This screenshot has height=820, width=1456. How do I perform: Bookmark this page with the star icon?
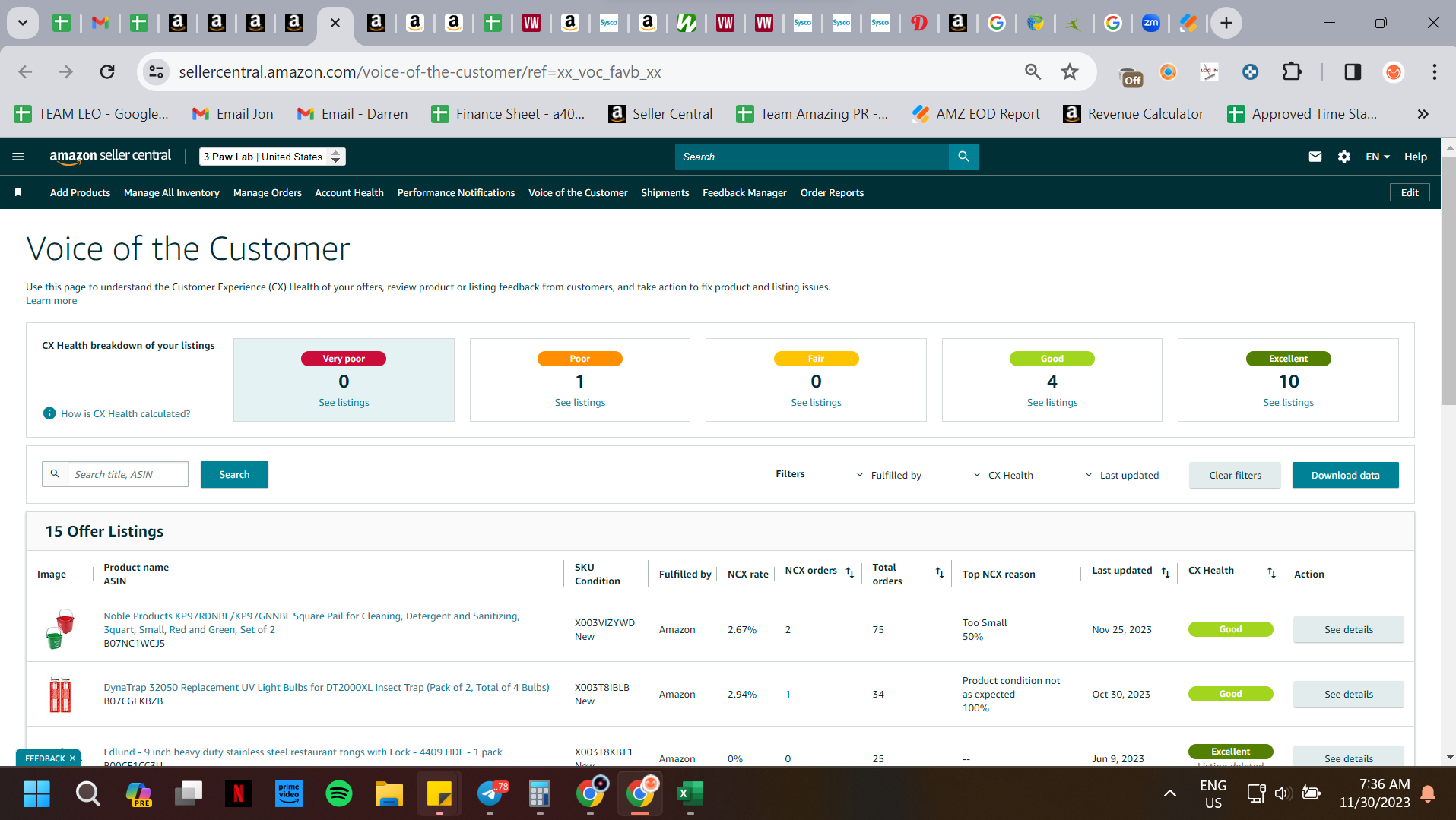tap(1070, 71)
